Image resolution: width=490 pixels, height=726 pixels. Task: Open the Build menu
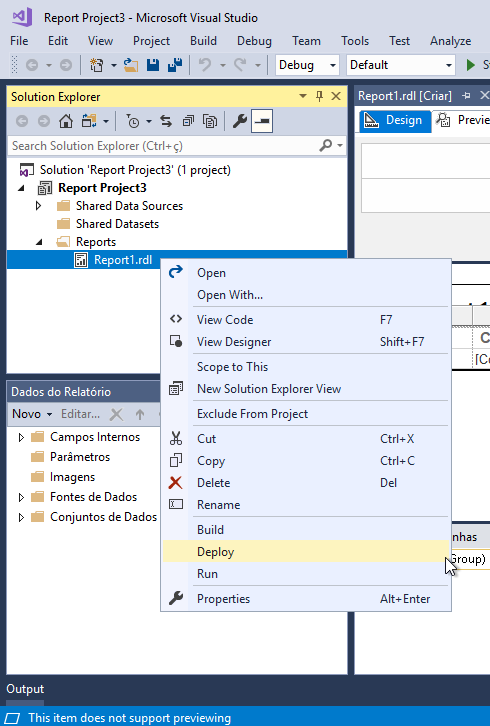(203, 41)
